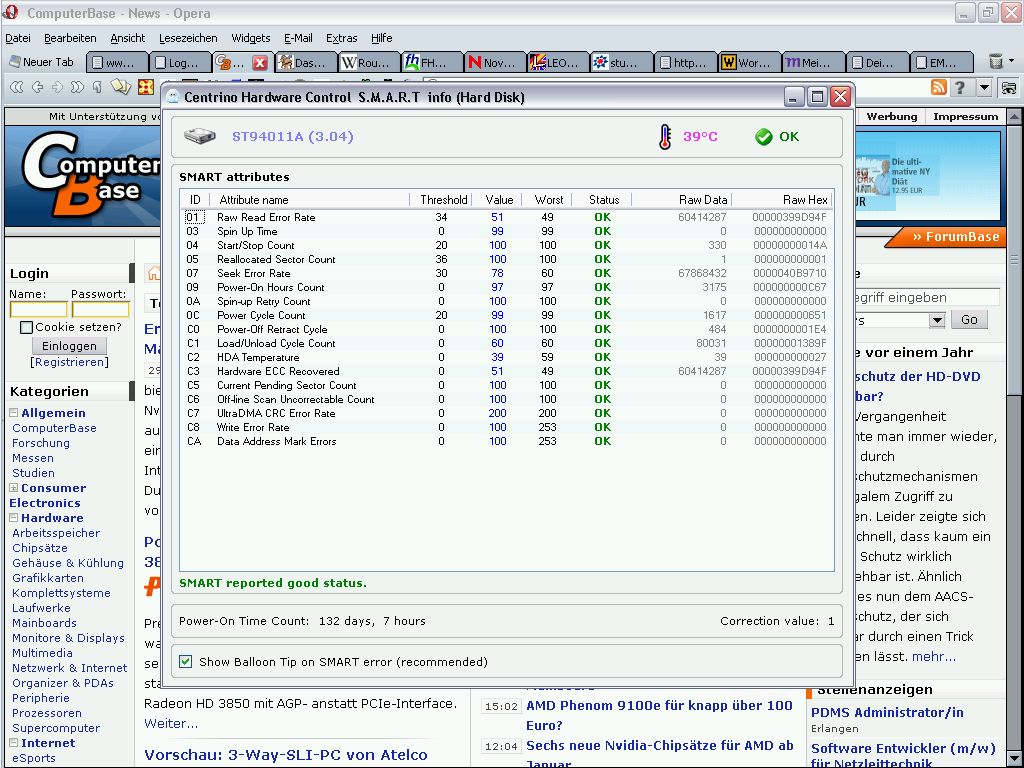The height and width of the screenshot is (768, 1024).
Task: Switch to the Das... tab
Action: coord(304,63)
